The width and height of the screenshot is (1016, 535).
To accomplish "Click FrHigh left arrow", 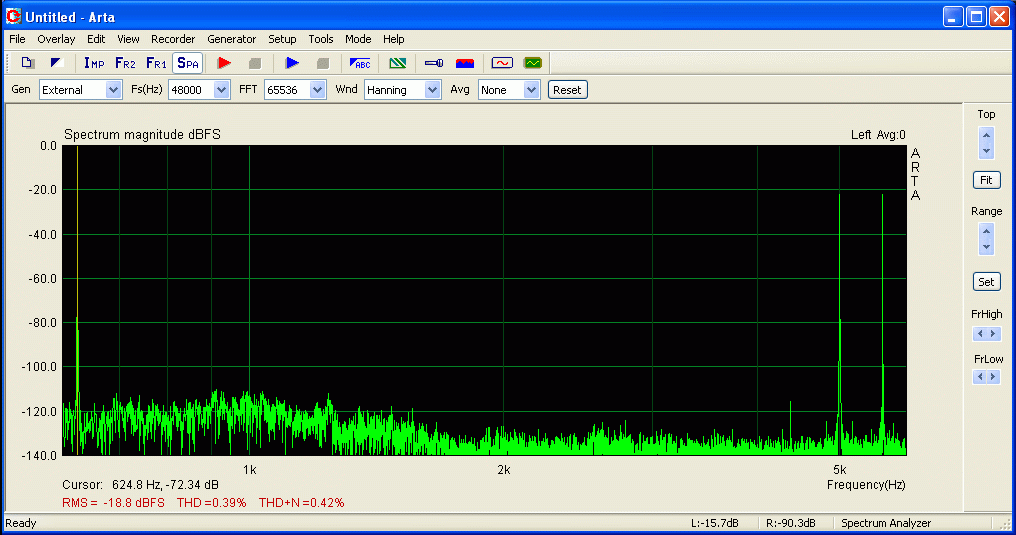I will [x=980, y=334].
